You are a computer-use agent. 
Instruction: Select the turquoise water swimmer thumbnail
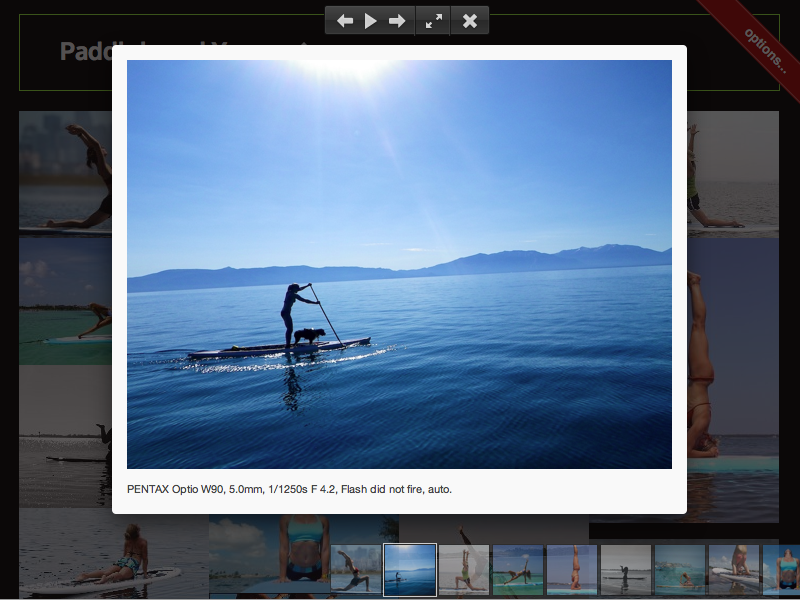[681, 570]
